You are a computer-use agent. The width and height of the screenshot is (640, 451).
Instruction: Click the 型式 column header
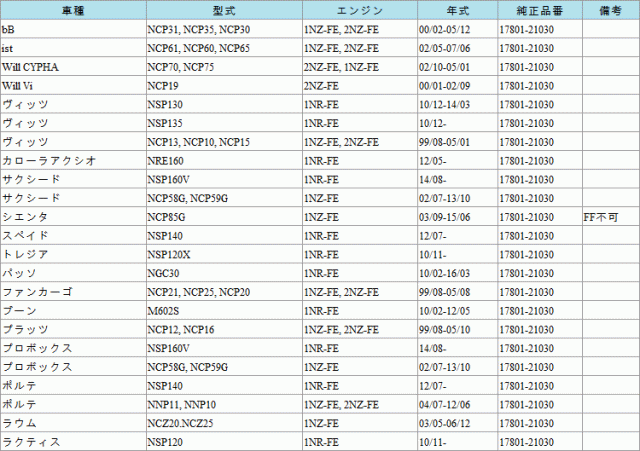222,10
